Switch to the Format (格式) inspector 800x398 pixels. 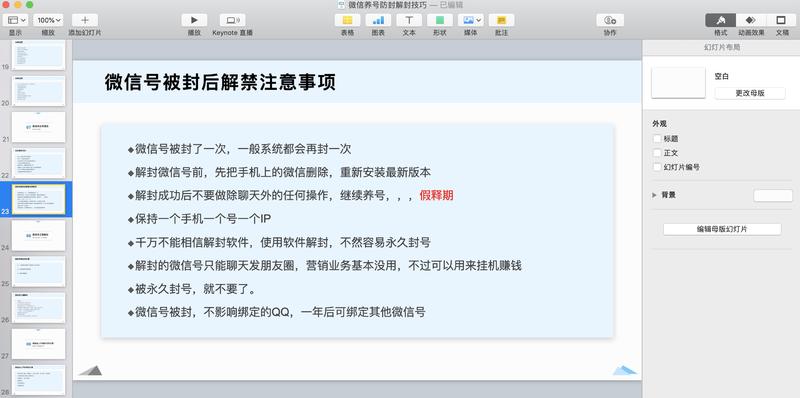point(720,20)
